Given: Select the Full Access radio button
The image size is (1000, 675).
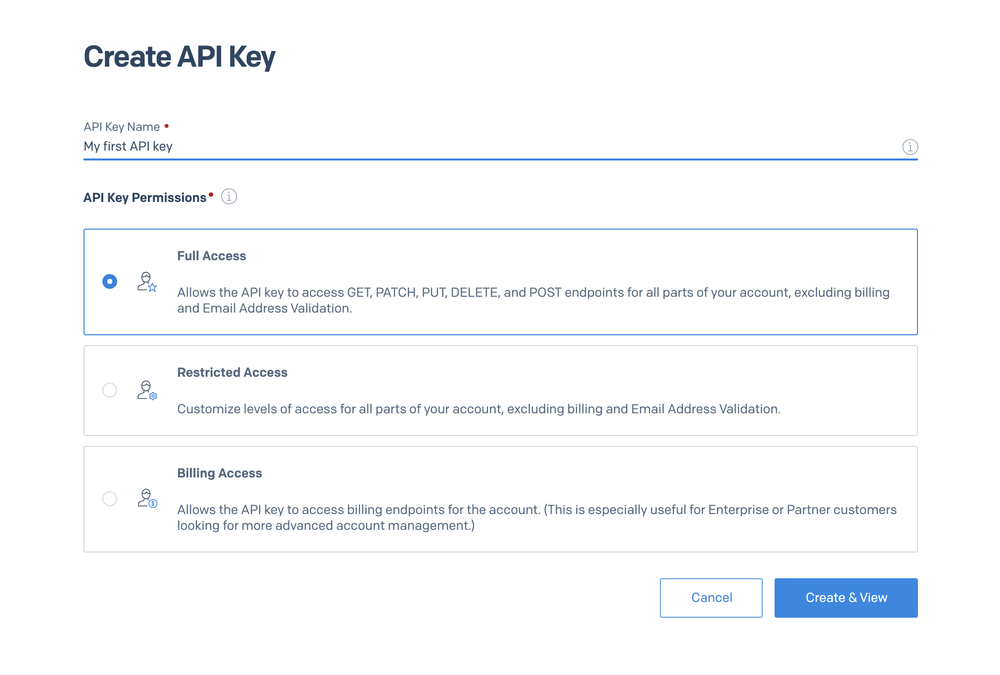Looking at the screenshot, I should 110,281.
